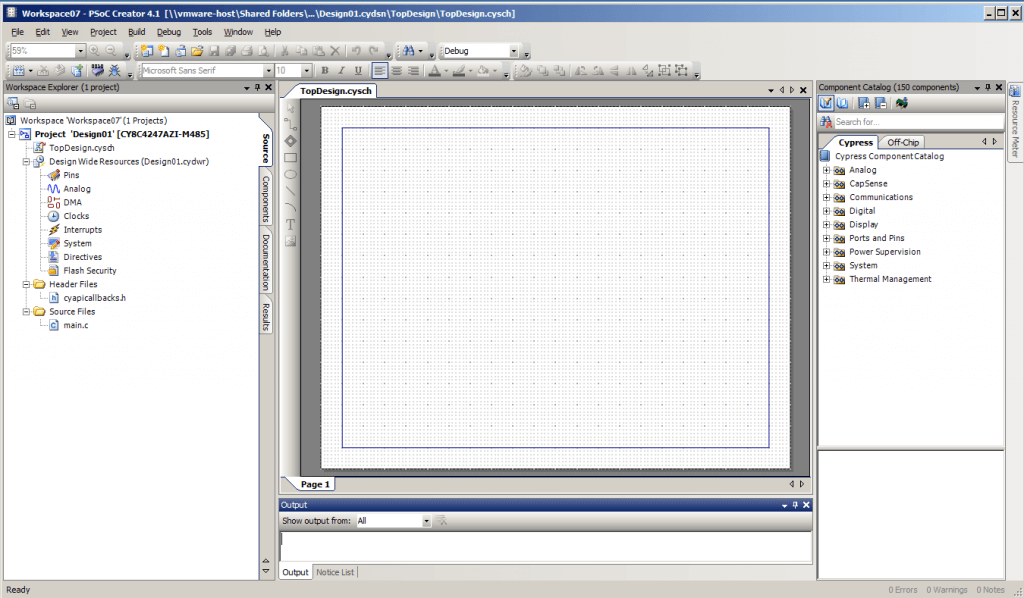Open the Tools menu
This screenshot has height=598, width=1024.
click(202, 32)
